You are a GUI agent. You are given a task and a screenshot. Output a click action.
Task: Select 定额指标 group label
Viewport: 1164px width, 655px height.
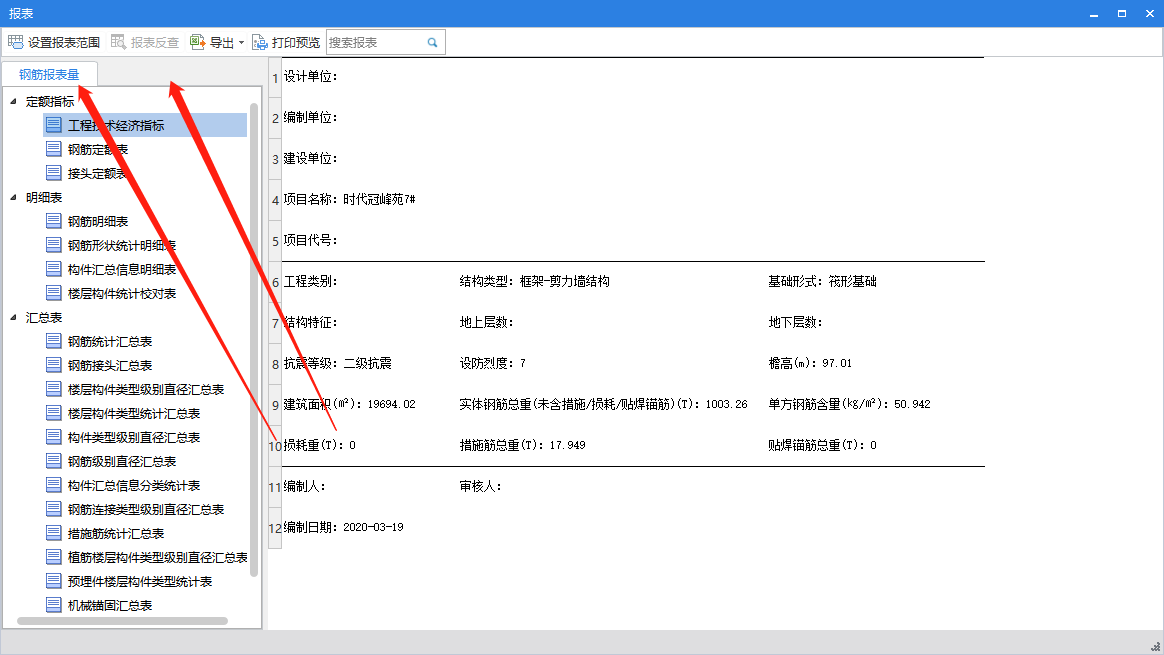50,102
